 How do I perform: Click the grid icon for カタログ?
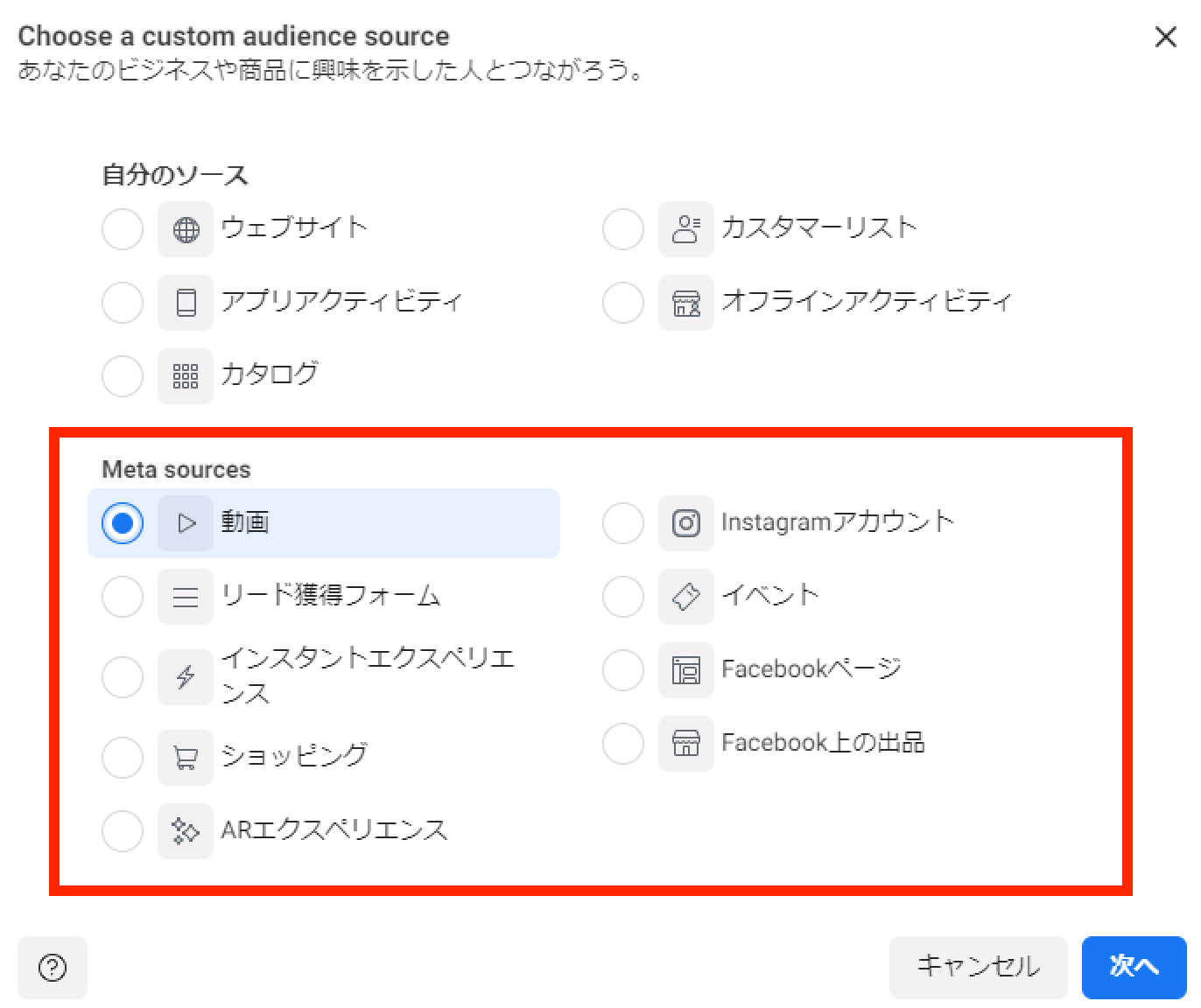tap(186, 376)
